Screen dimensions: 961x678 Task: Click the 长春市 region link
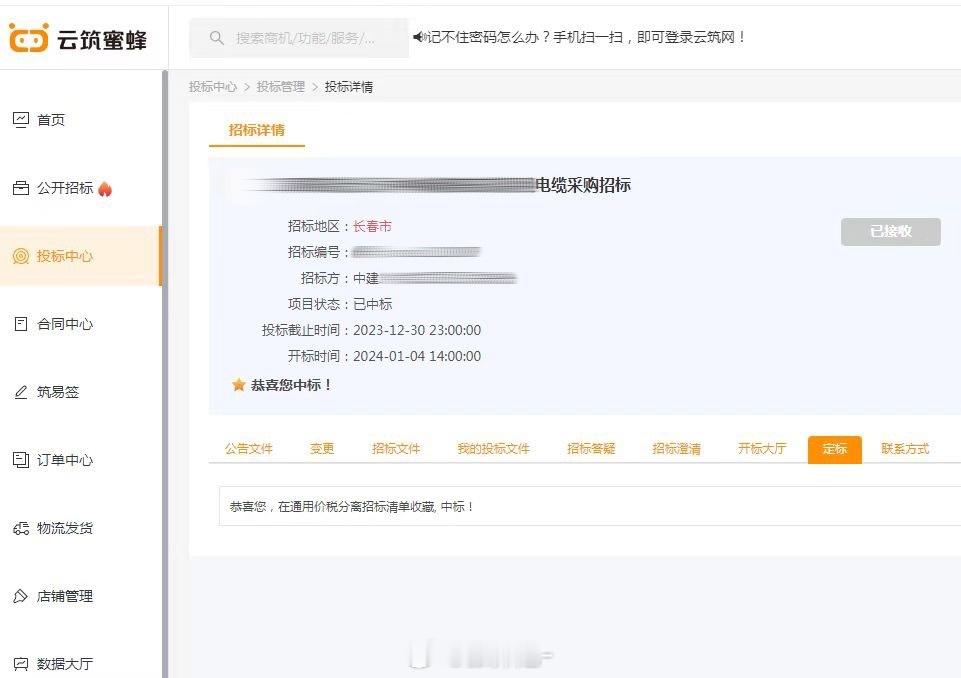[x=372, y=226]
